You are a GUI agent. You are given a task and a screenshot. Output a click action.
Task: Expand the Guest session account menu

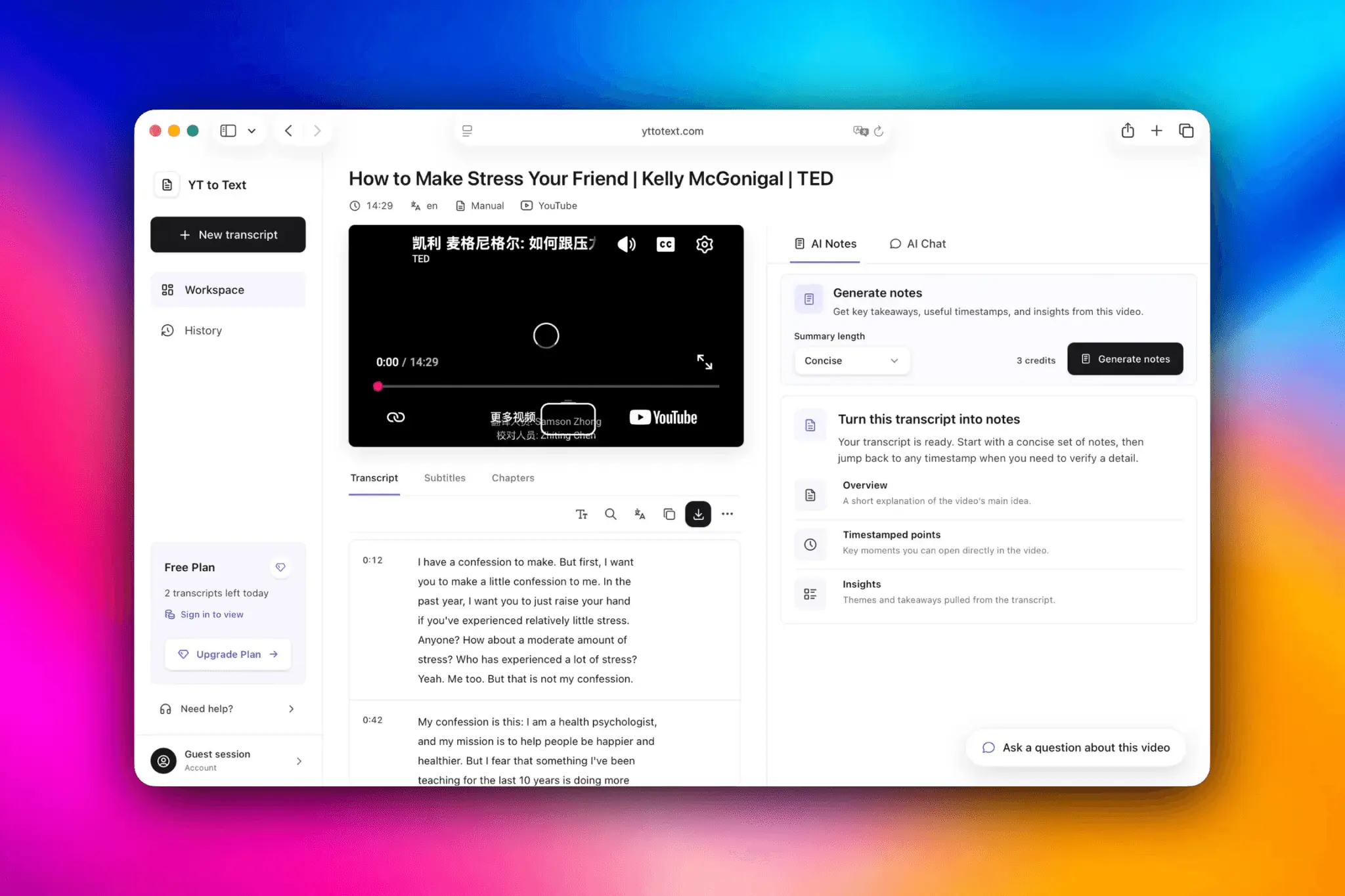point(228,761)
